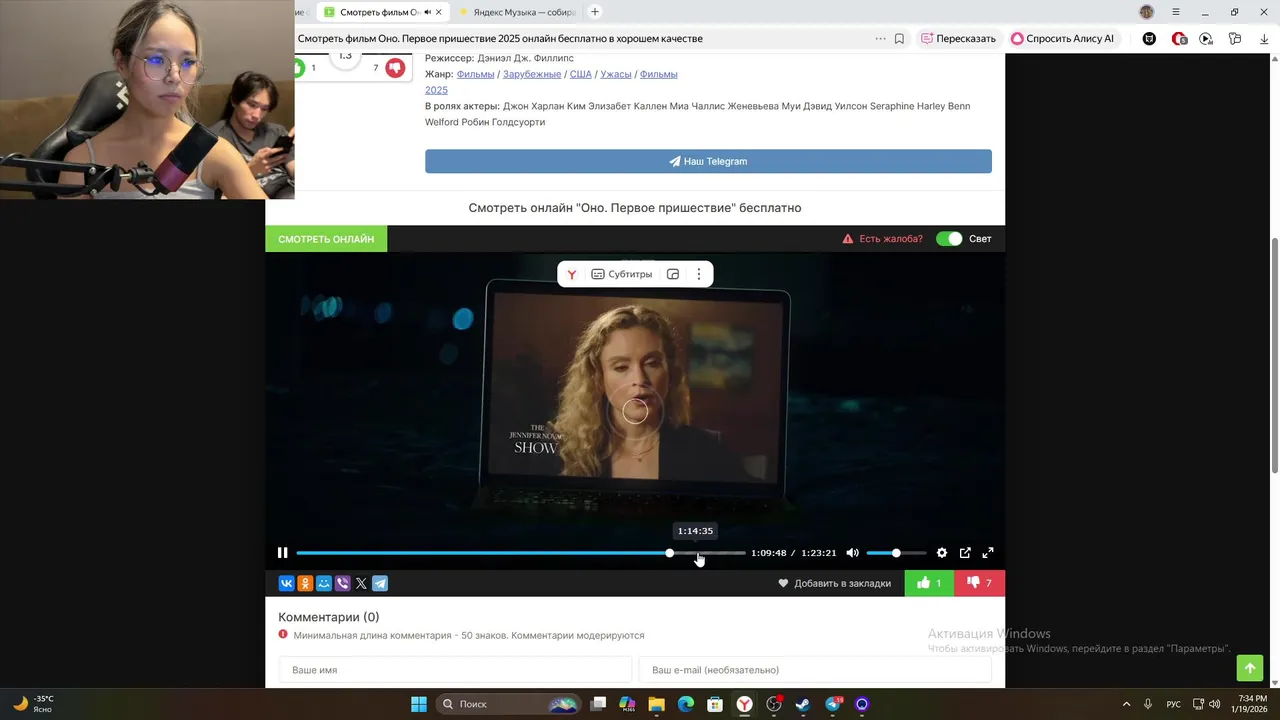
Task: Adjust the player volume slider
Action: coord(896,553)
